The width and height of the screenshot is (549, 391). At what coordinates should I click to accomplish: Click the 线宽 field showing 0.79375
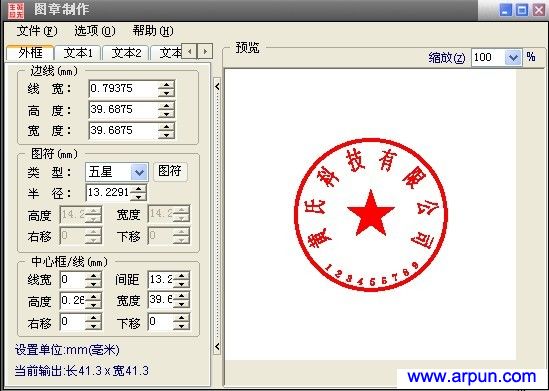(x=123, y=89)
